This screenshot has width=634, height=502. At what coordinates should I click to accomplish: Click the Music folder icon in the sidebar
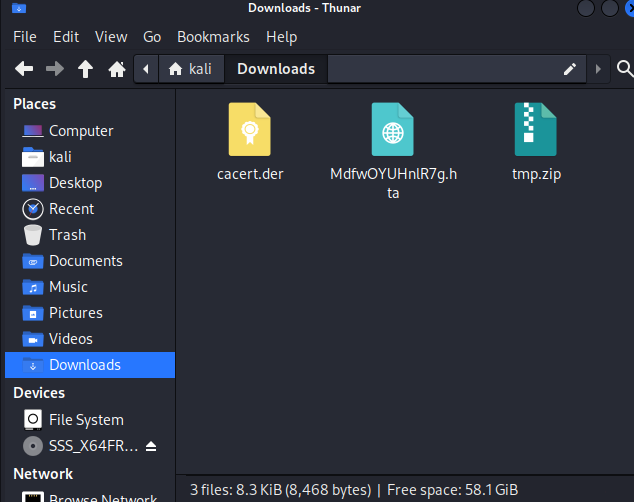33,287
